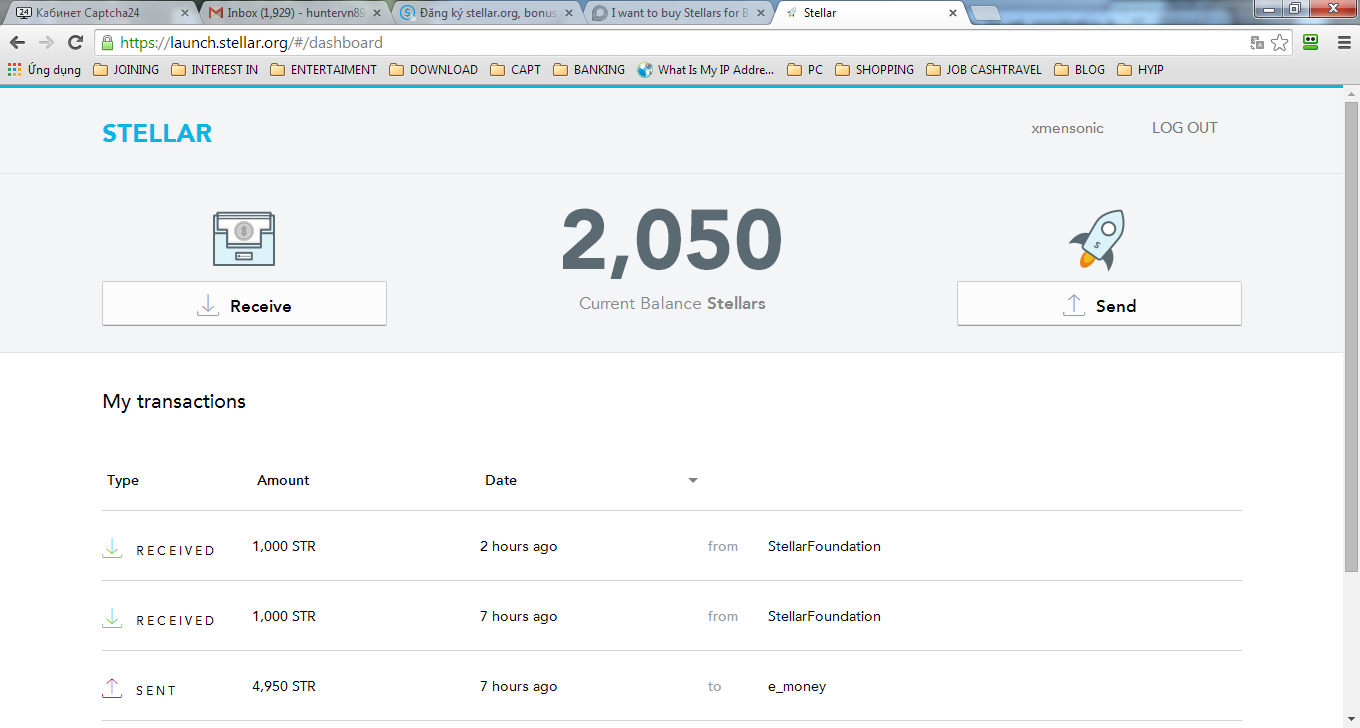Click the translate icon in address bar
This screenshot has height=728, width=1360.
1257,43
